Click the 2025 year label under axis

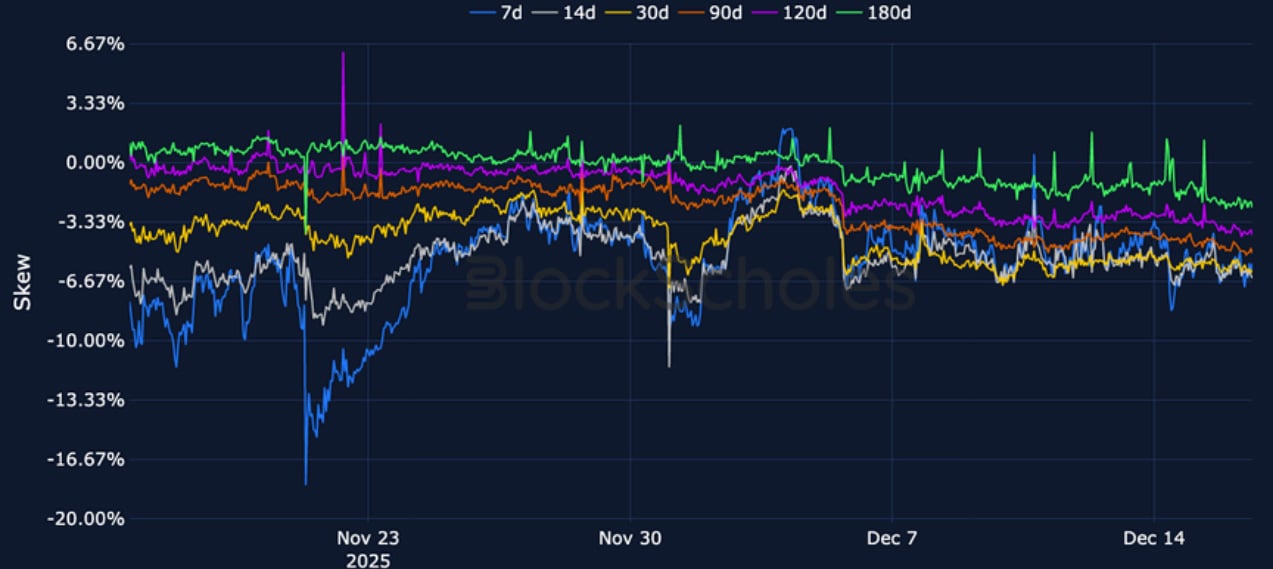369,560
